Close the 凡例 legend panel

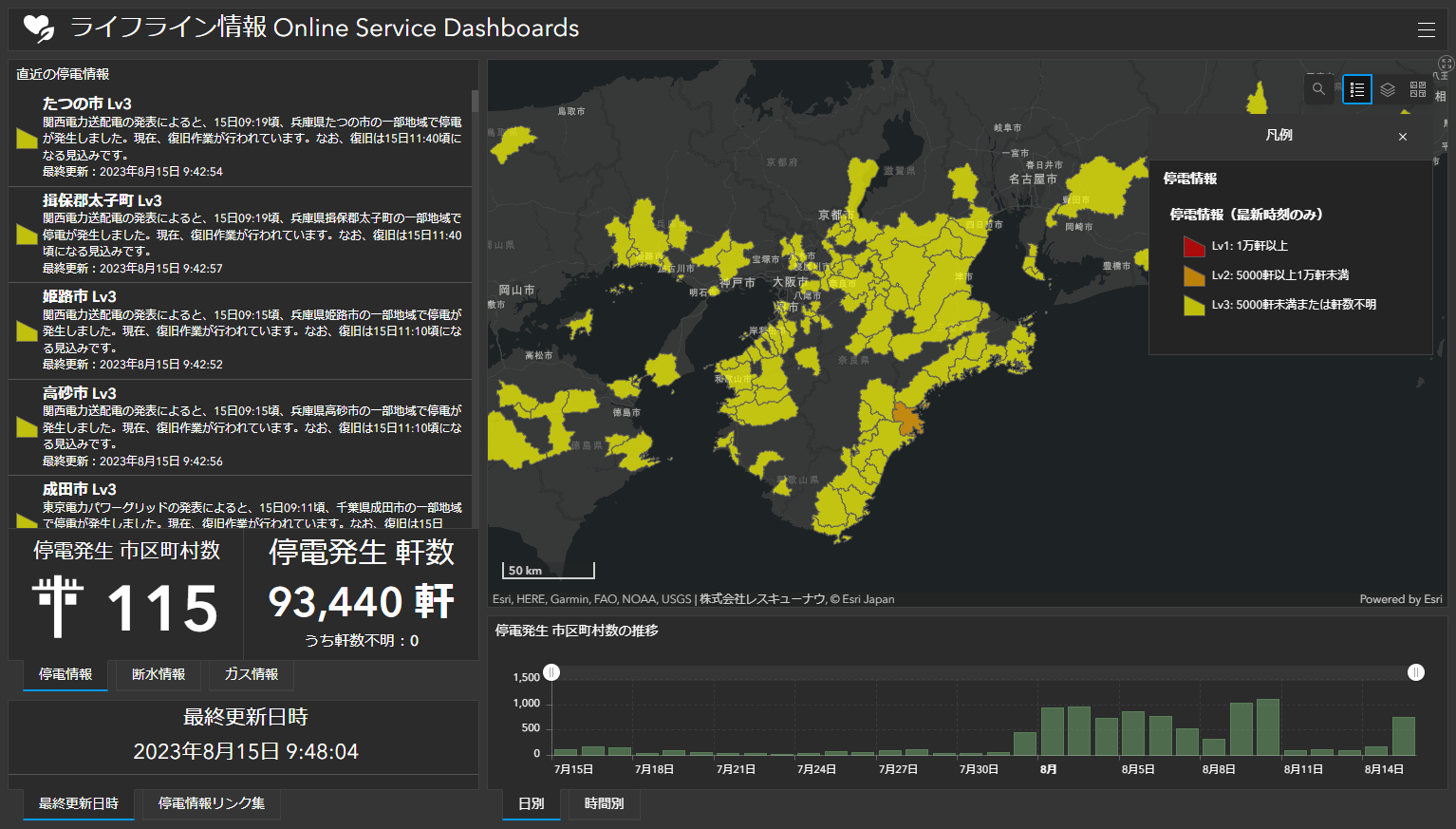tap(1403, 137)
